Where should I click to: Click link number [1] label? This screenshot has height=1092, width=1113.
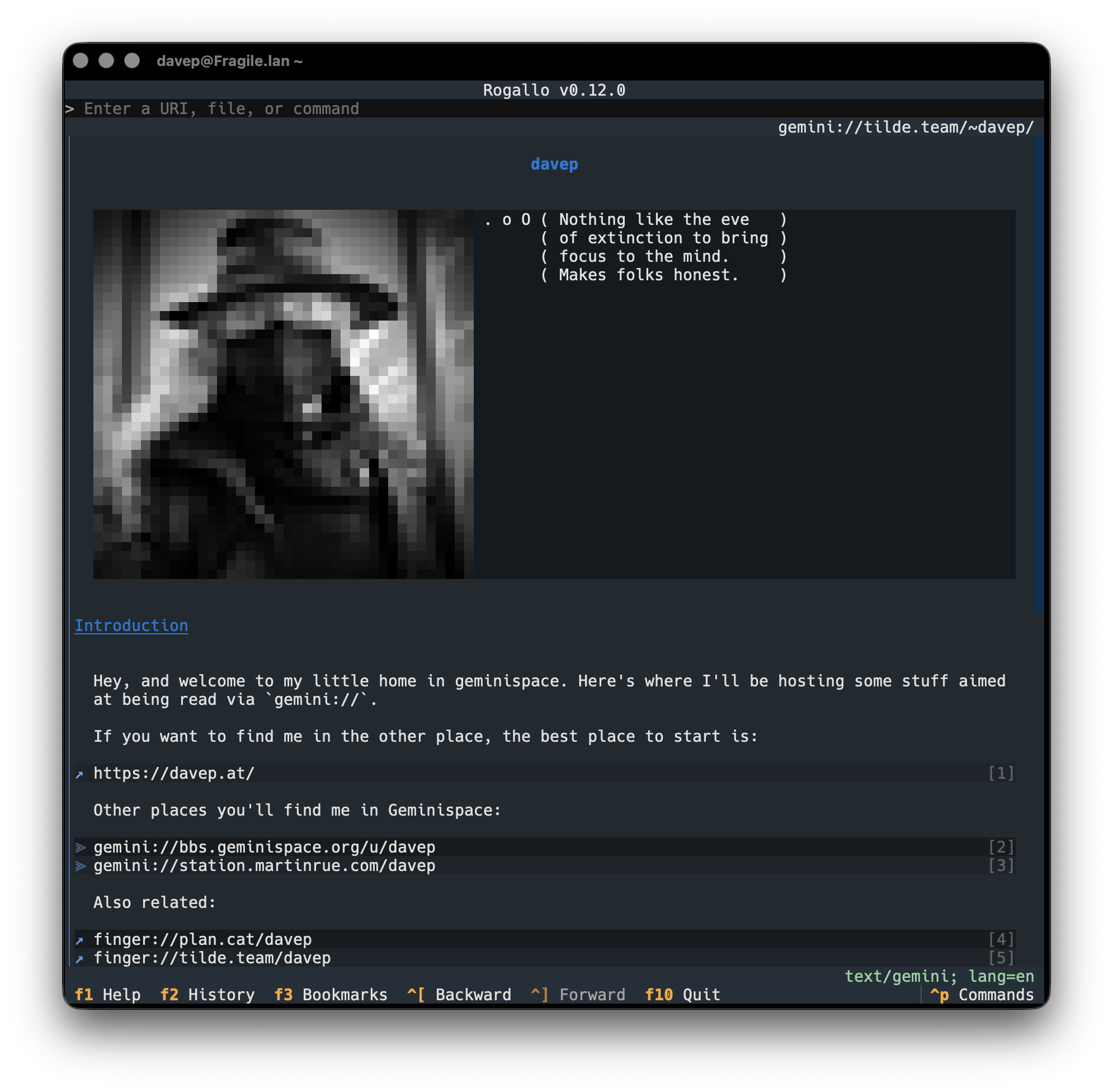pos(1001,773)
